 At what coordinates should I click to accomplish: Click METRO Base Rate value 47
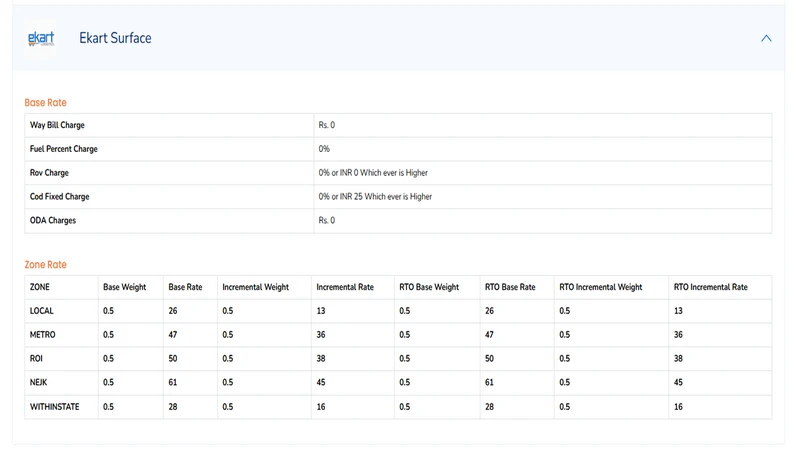point(173,335)
